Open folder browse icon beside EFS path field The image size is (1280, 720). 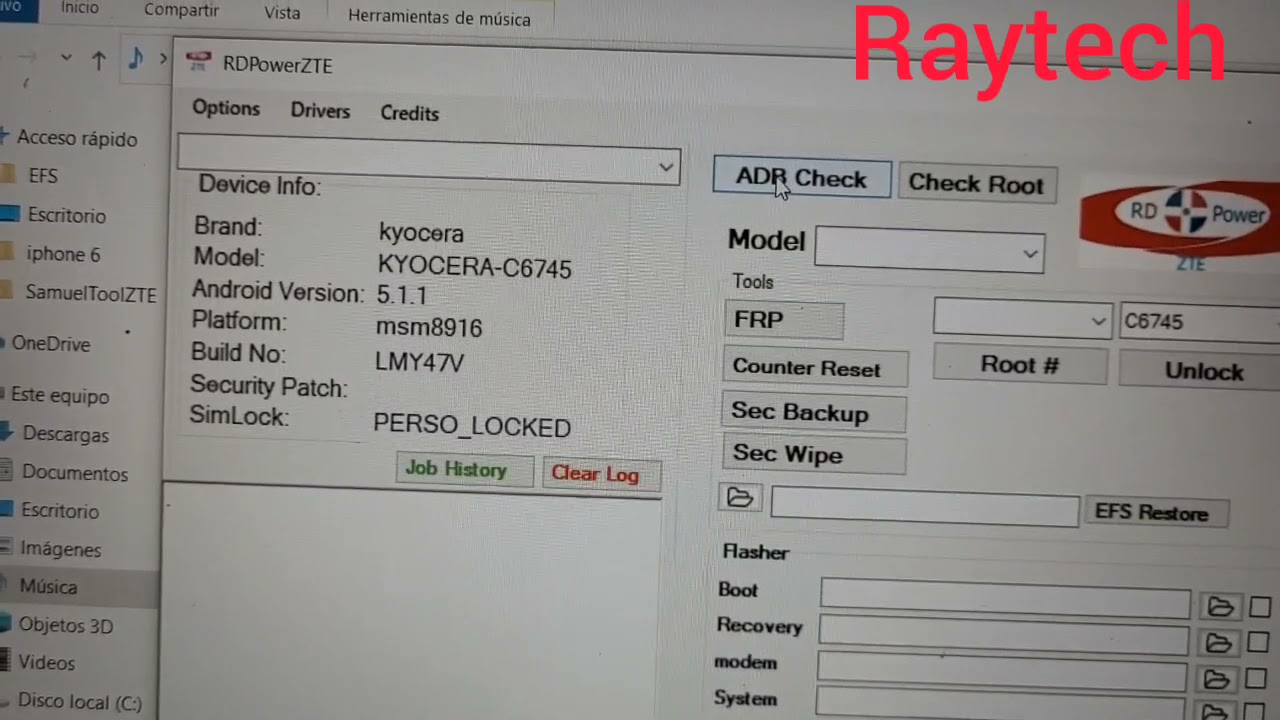[740, 497]
